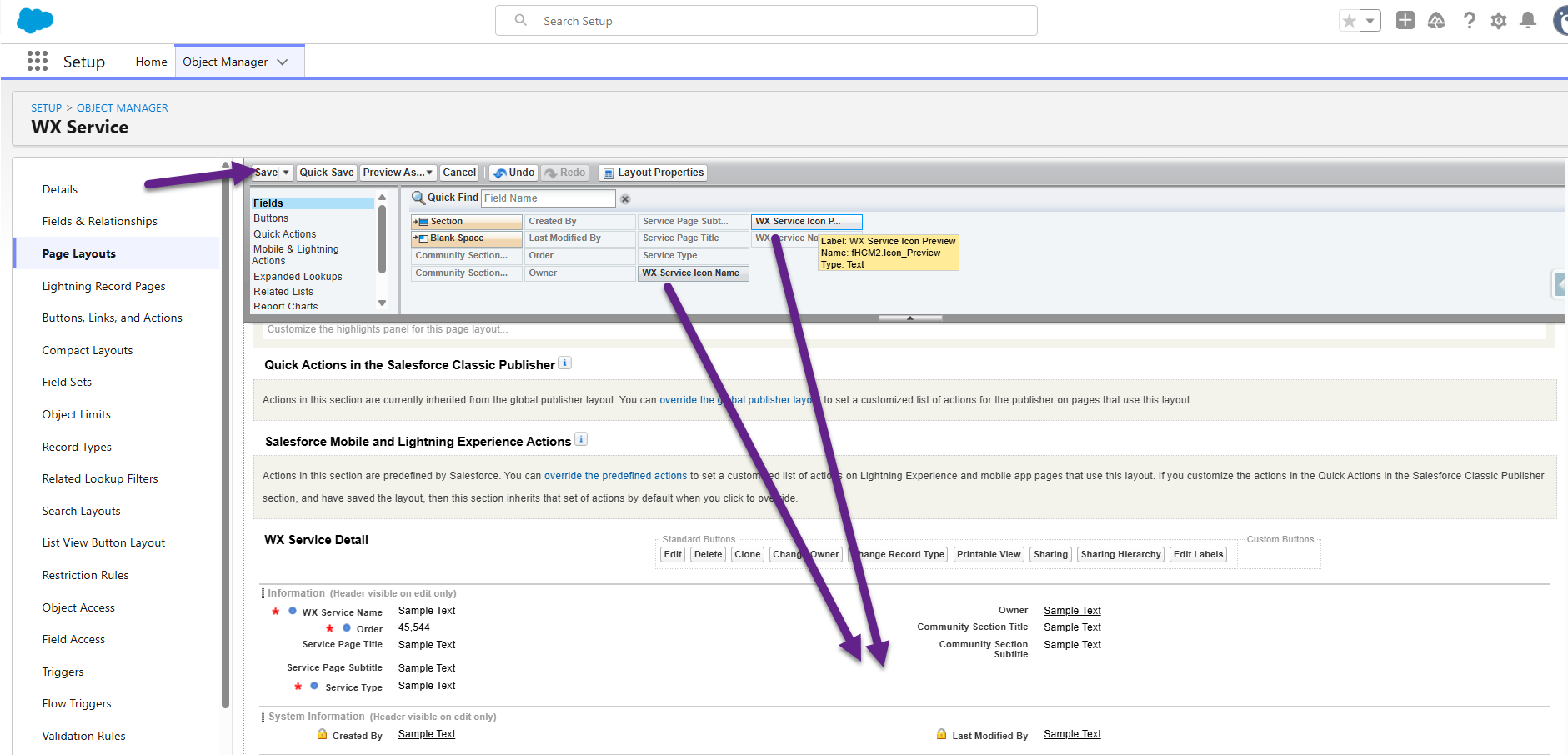This screenshot has height=755, width=1568.
Task: Click the lock icon next to Last Modified By
Action: (942, 734)
